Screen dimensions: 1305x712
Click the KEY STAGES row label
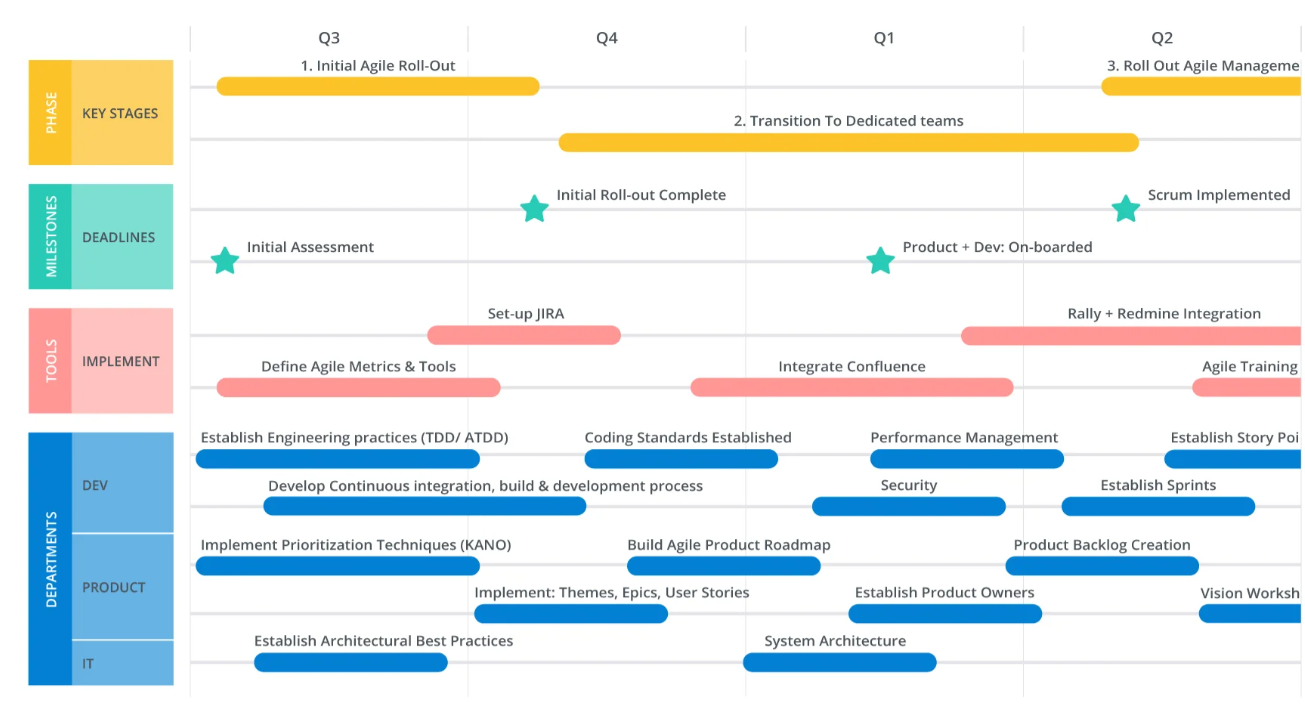[x=122, y=113]
